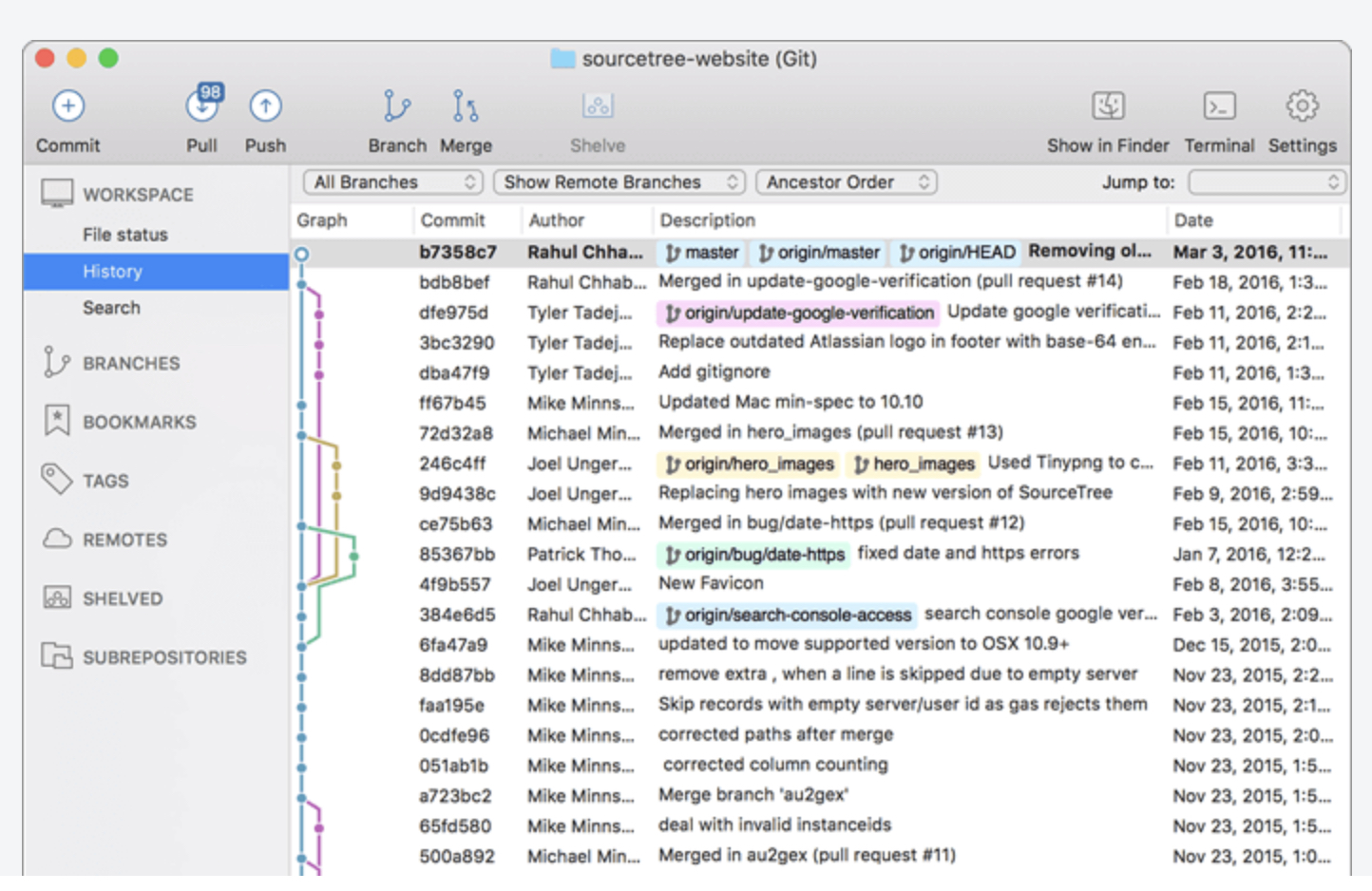Switch to the File status view
The width and height of the screenshot is (1372, 891).
124,235
